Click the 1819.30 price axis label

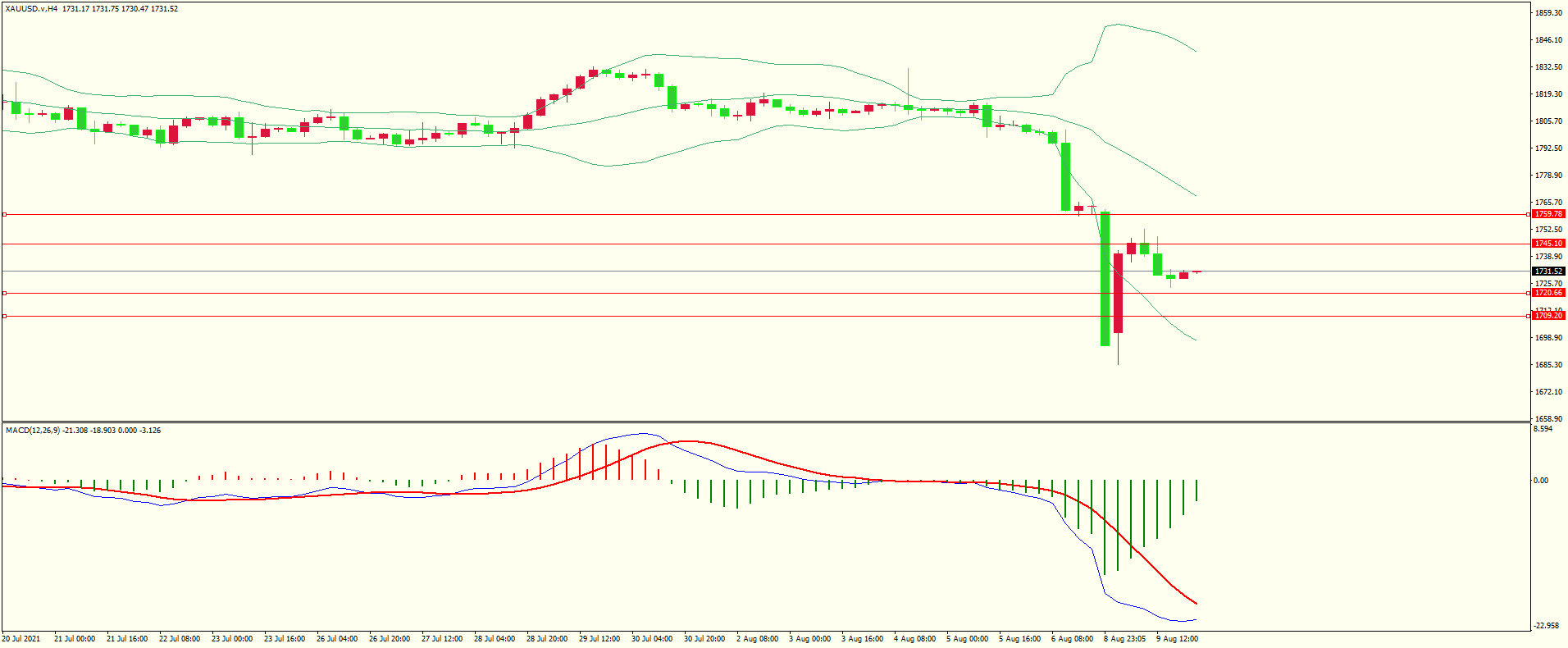pos(1548,94)
